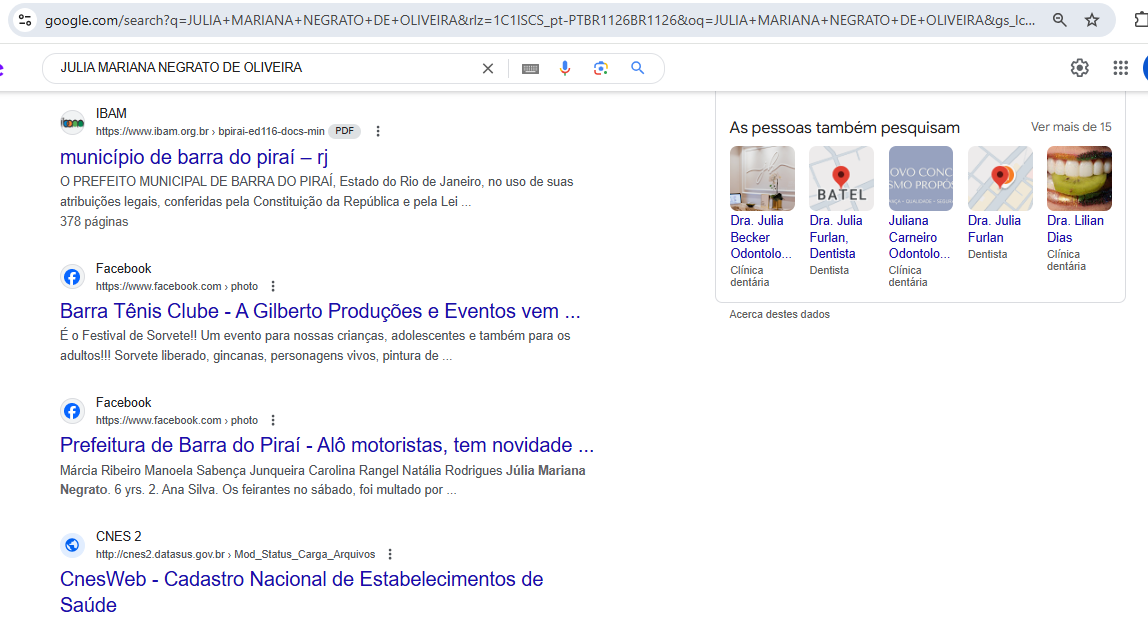The image size is (1148, 624).
Task: Open the Barra Tênis Clube Facebook result
Action: coord(320,311)
